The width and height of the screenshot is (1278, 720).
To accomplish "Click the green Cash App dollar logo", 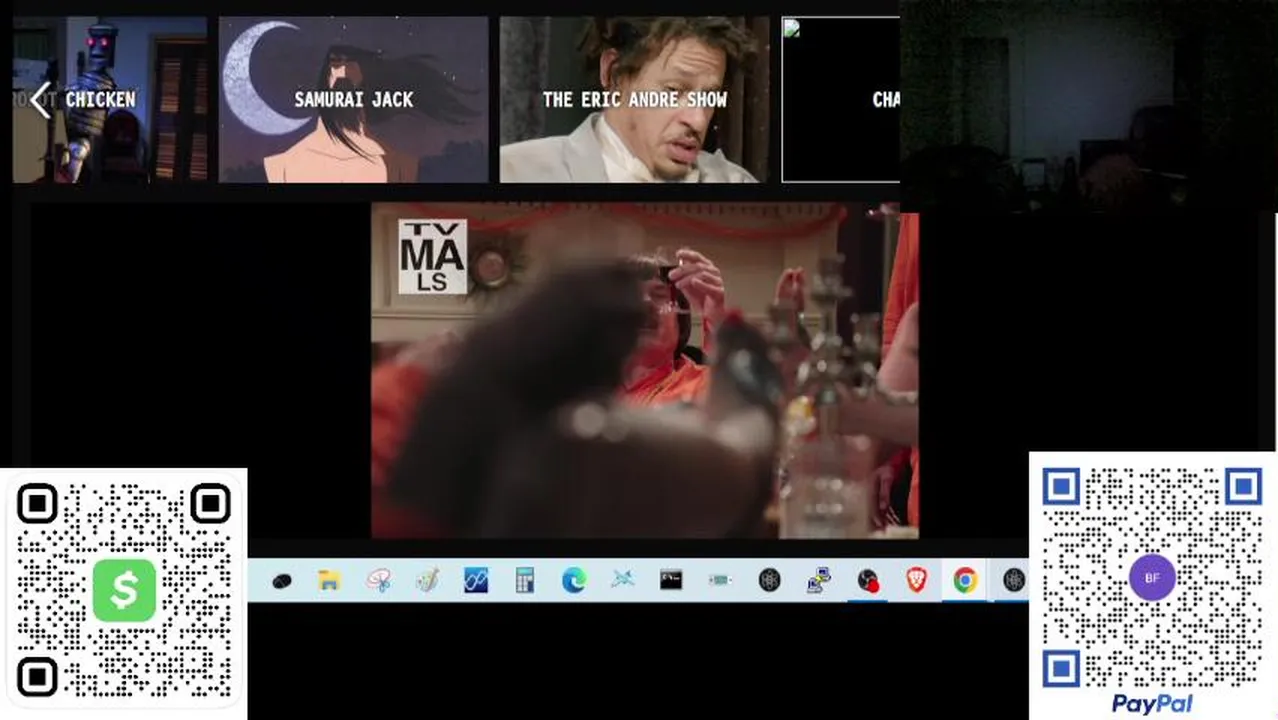I will point(124,590).
